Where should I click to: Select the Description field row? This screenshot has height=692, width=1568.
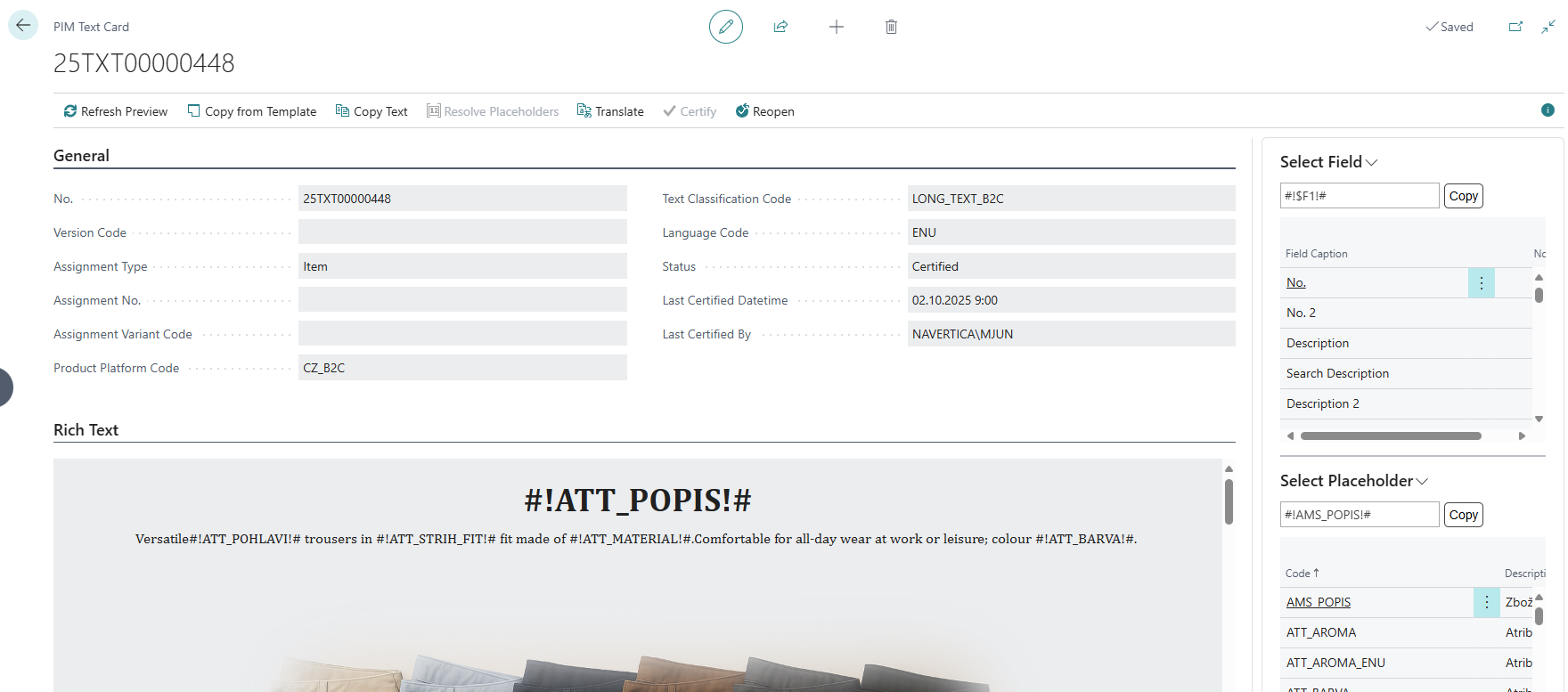click(1406, 343)
